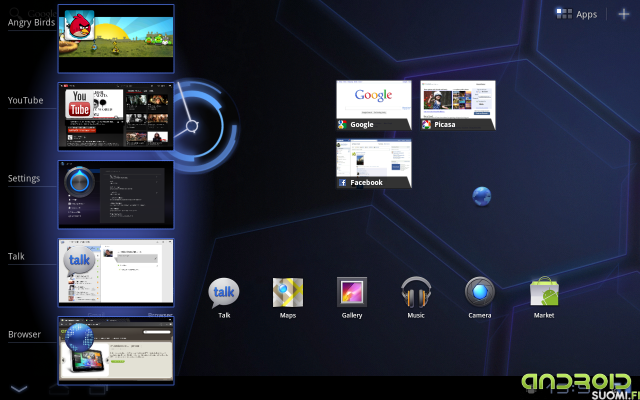Switch to Angry Birds recent app thumbnail
The height and width of the screenshot is (400, 640).
click(x=116, y=39)
